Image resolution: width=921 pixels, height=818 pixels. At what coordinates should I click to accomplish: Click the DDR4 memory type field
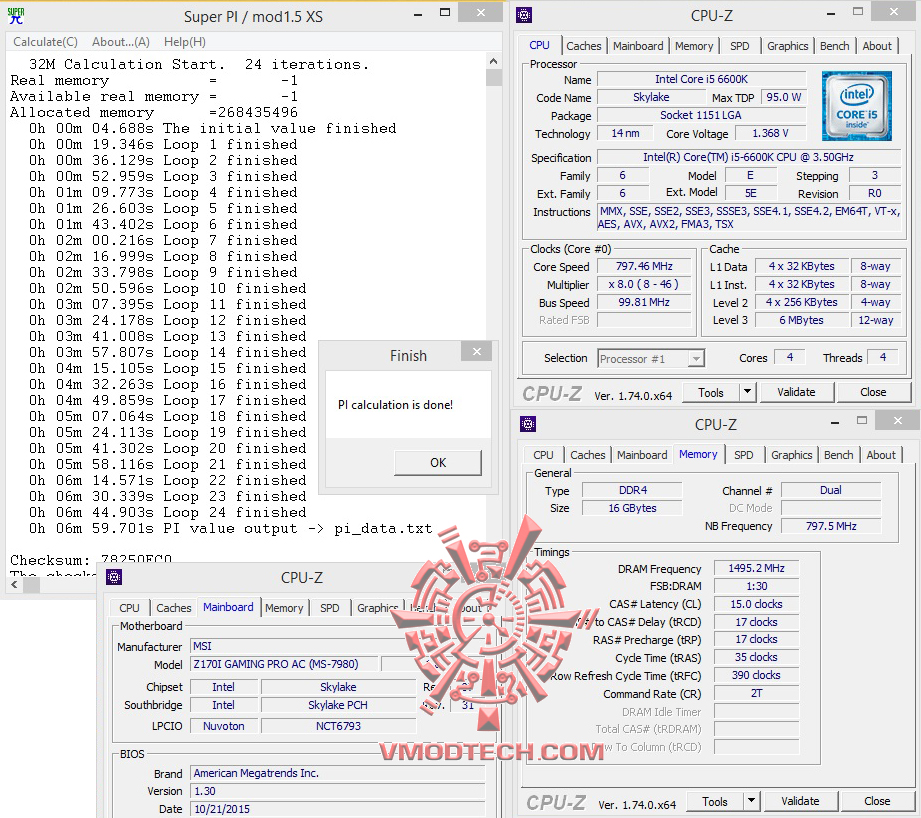click(633, 490)
